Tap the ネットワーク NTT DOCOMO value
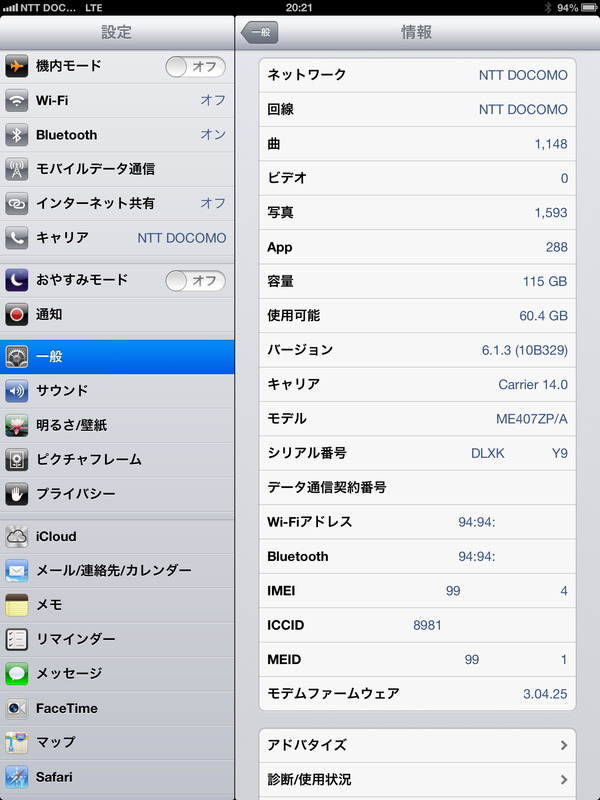Screen dimensions: 600x800 click(523, 75)
